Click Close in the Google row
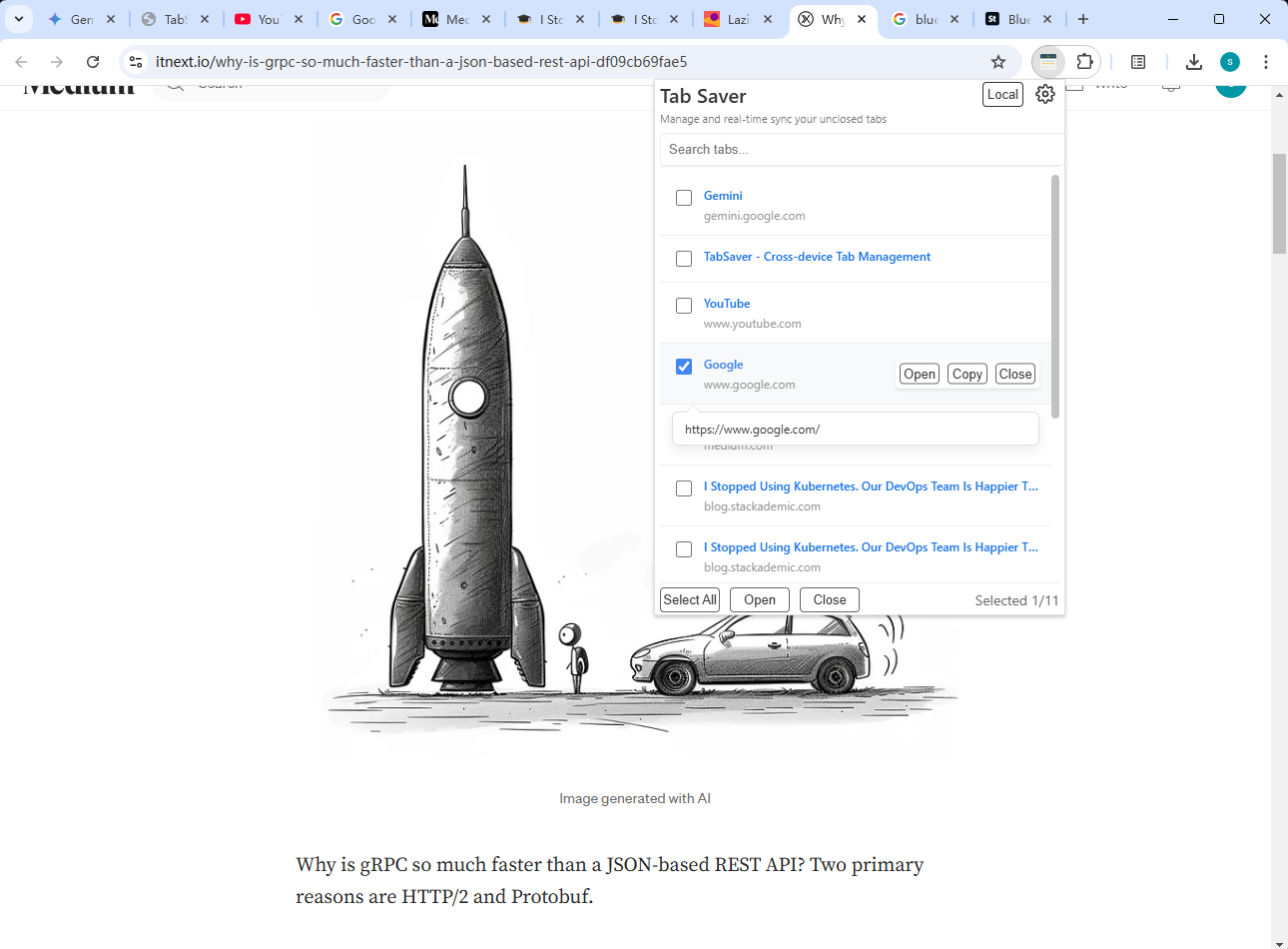Image resolution: width=1288 pixels, height=949 pixels. tap(1015, 374)
